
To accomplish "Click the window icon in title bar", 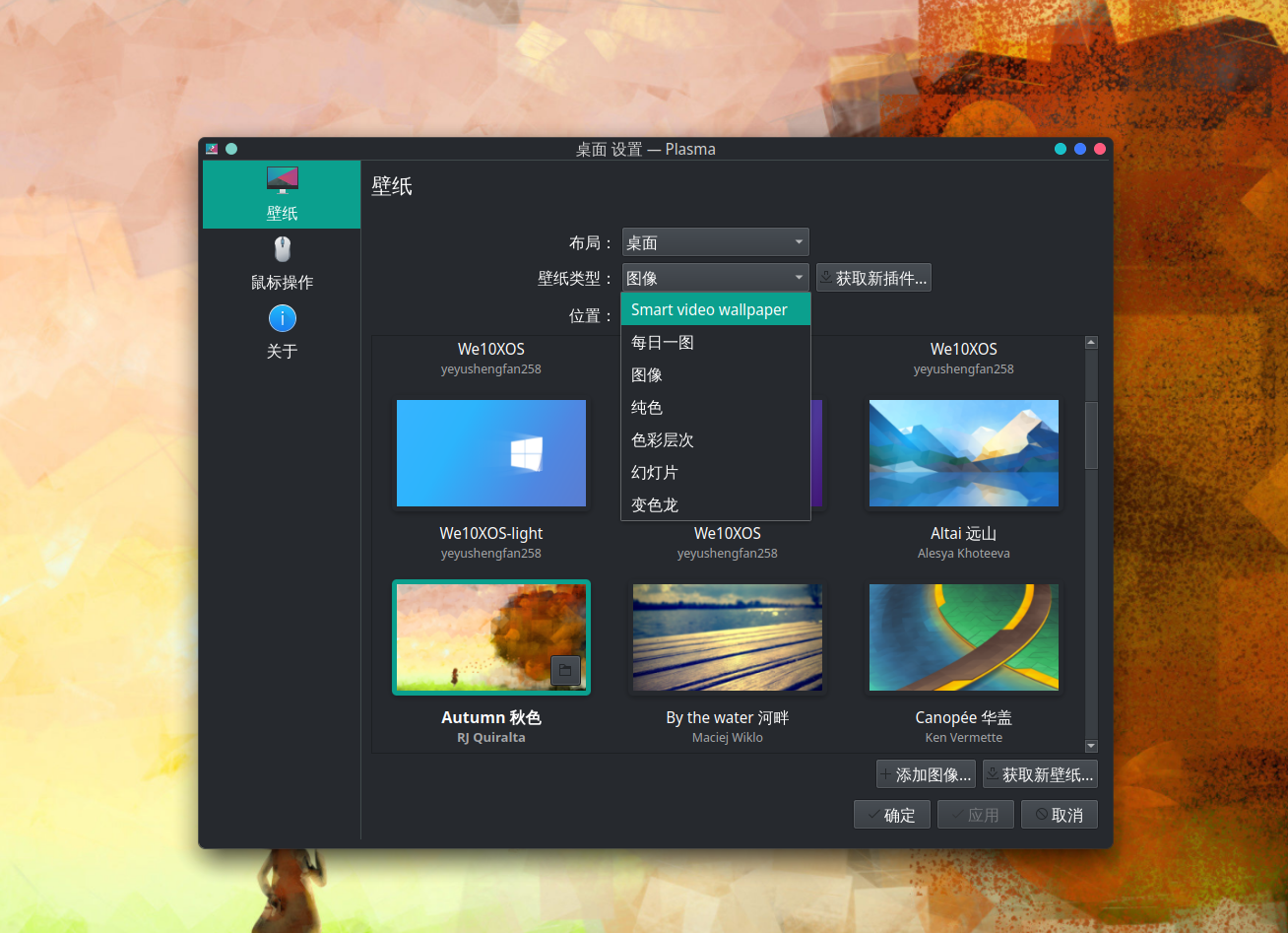I will 212,149.
